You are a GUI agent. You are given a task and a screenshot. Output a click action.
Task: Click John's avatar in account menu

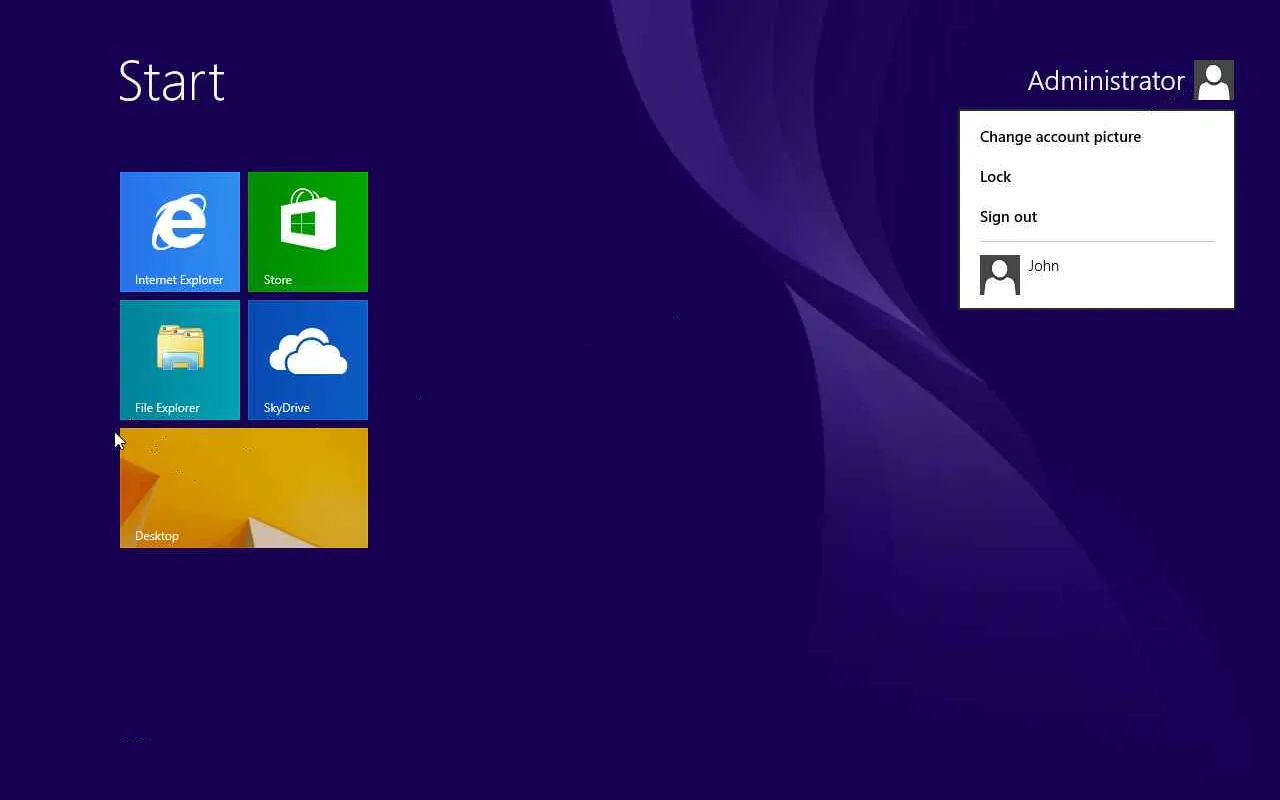tap(1000, 275)
